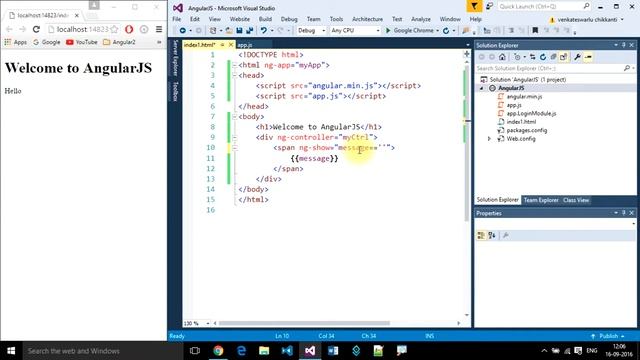Switch to the Team Explorer tab

coord(541,200)
